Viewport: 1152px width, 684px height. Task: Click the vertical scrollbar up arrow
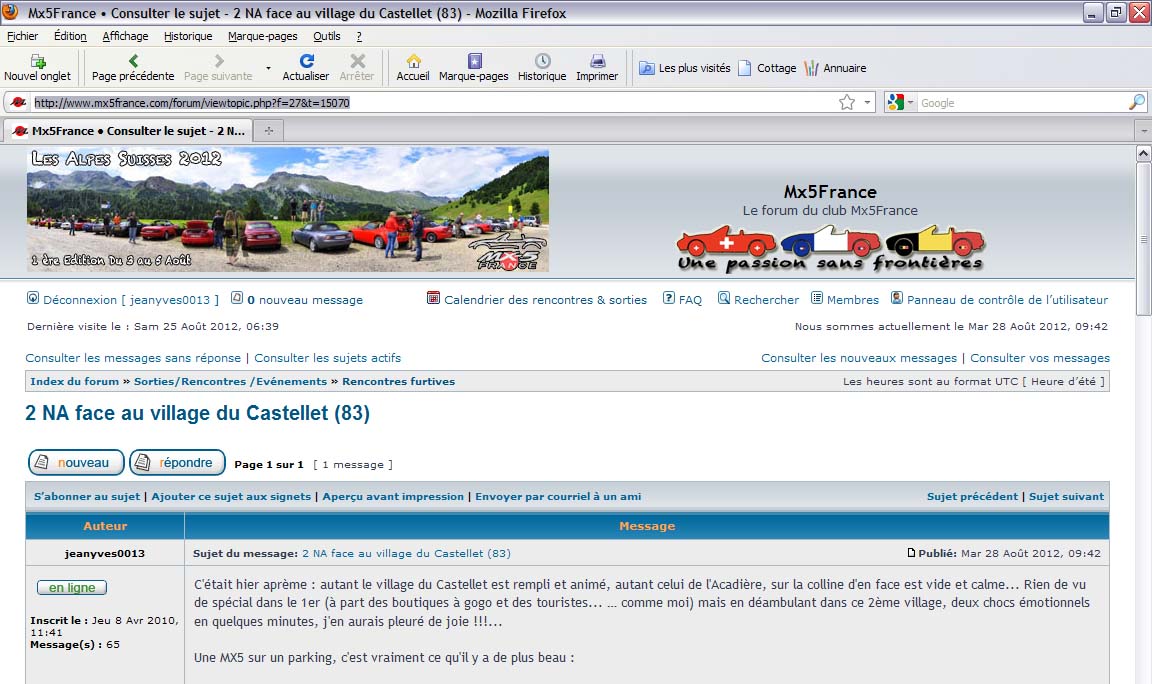(x=1143, y=153)
